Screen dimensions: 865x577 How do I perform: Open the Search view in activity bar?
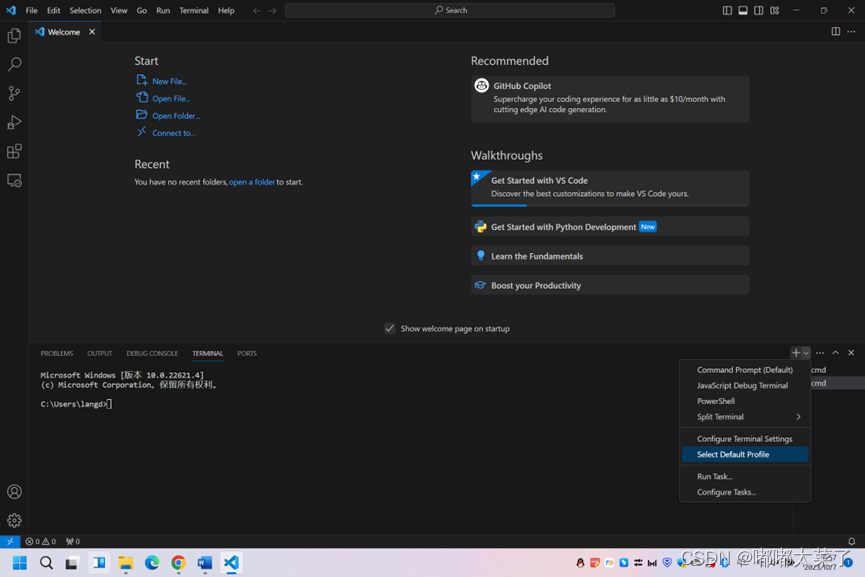(14, 64)
